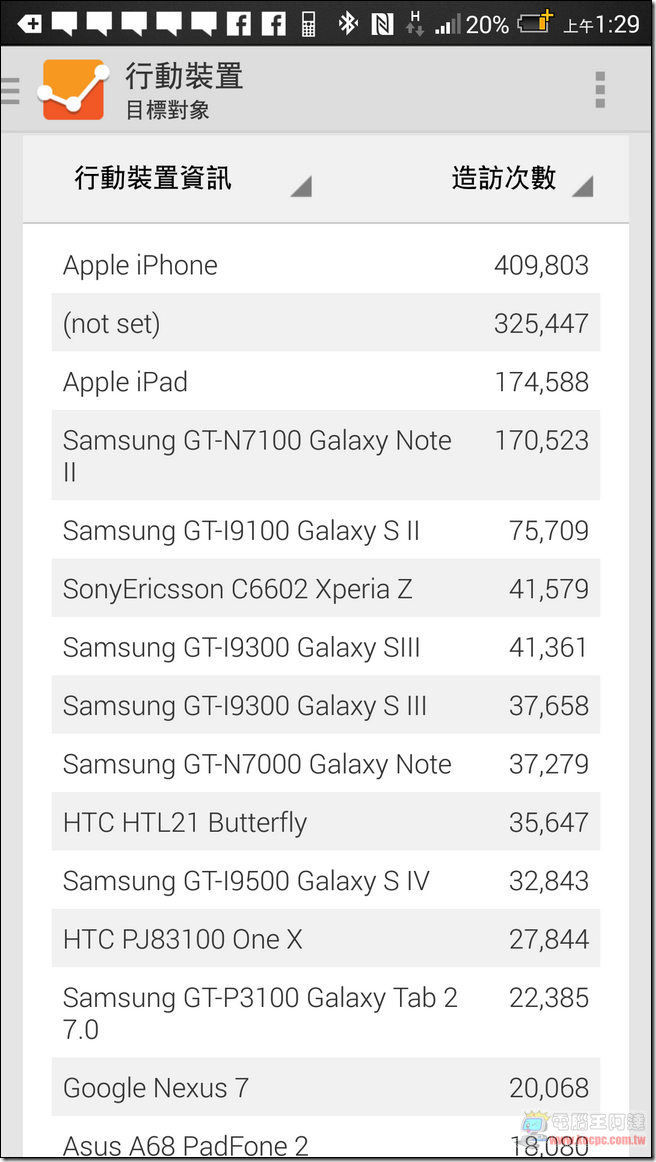Select Samsung GT-N7100 Galaxy Note II row
Screen dimensions: 656x1162
326,456
